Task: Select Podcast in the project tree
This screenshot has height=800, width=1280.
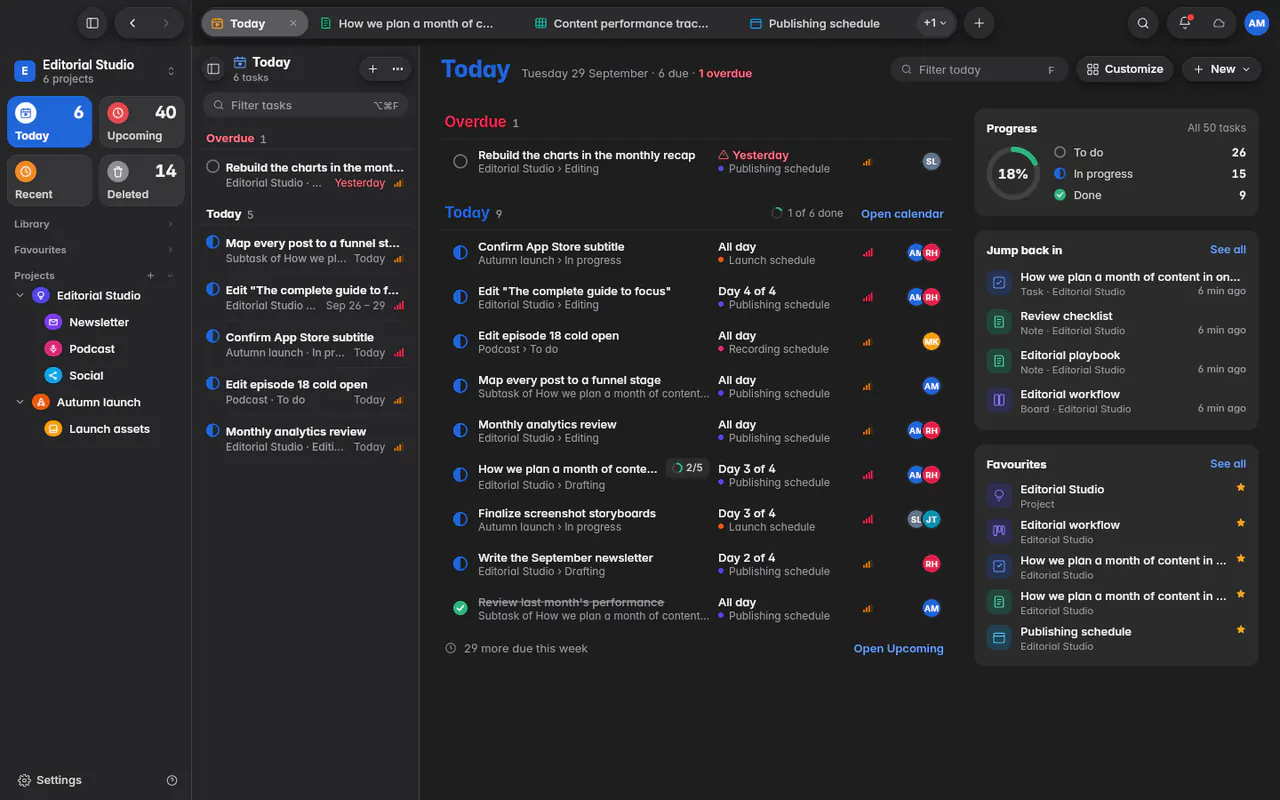Action: click(92, 349)
